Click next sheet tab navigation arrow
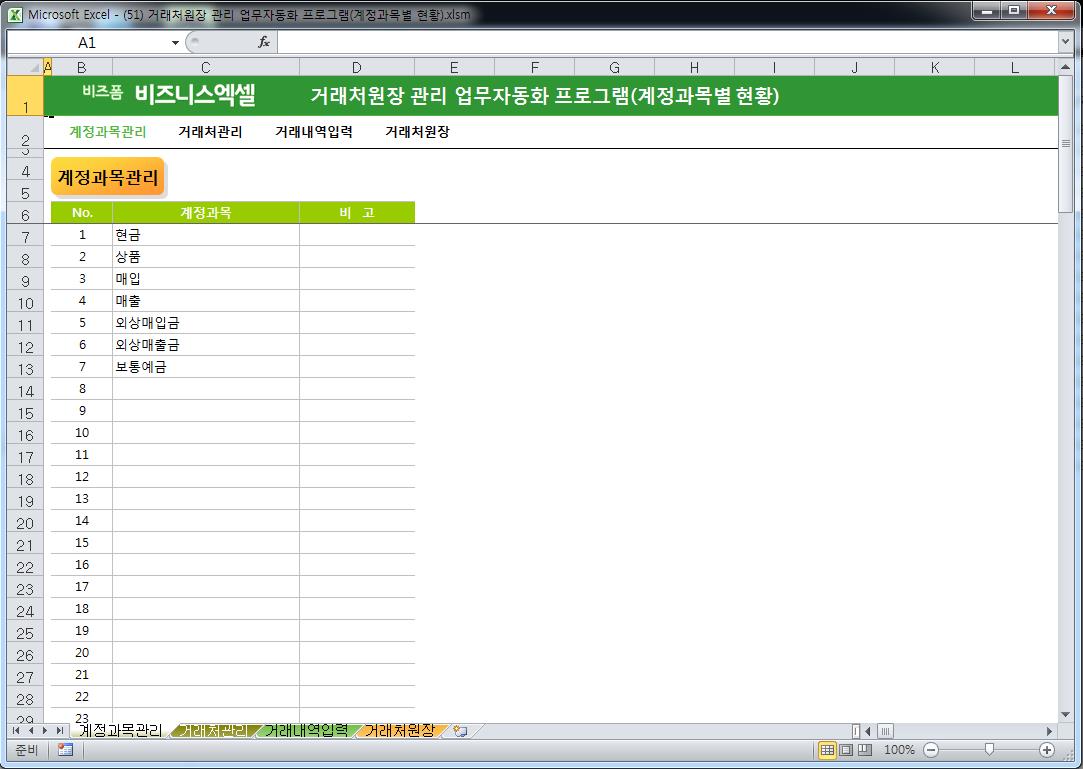Viewport: 1083px width, 769px height. point(45,730)
